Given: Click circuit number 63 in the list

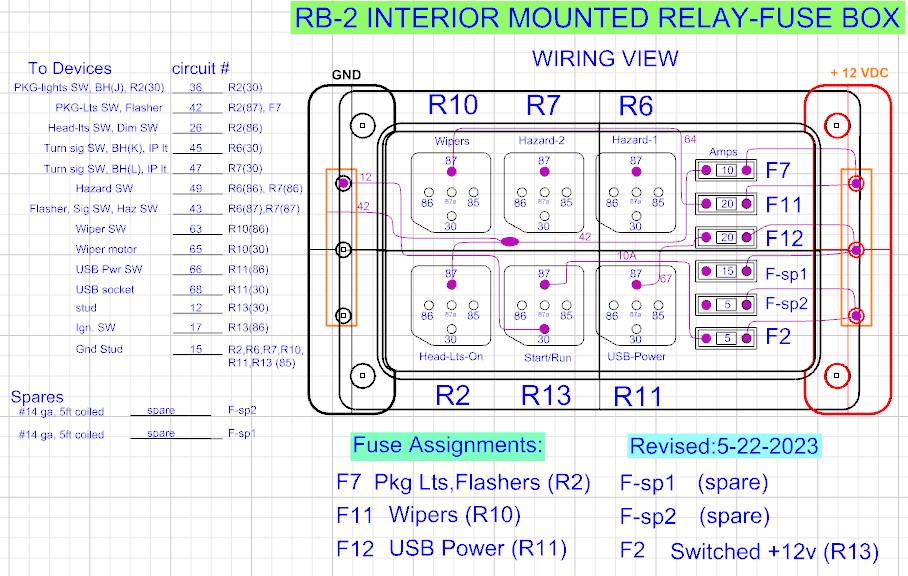Looking at the screenshot, I should pos(196,229).
